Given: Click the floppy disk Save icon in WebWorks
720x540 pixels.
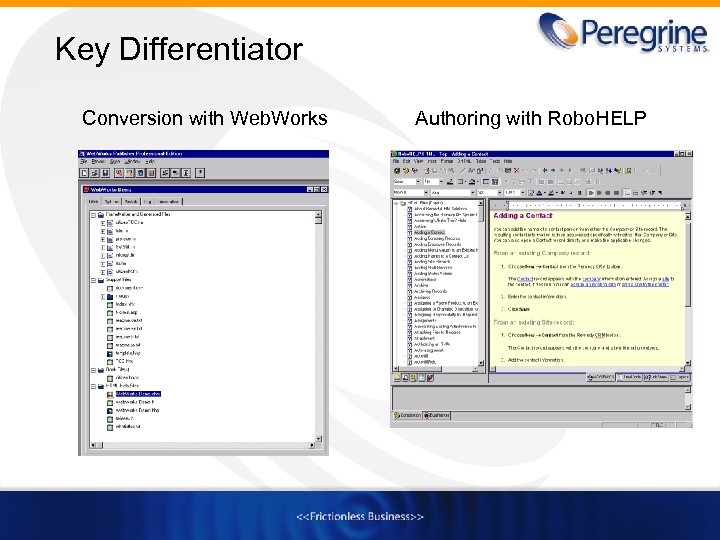Looking at the screenshot, I should click(x=105, y=173).
